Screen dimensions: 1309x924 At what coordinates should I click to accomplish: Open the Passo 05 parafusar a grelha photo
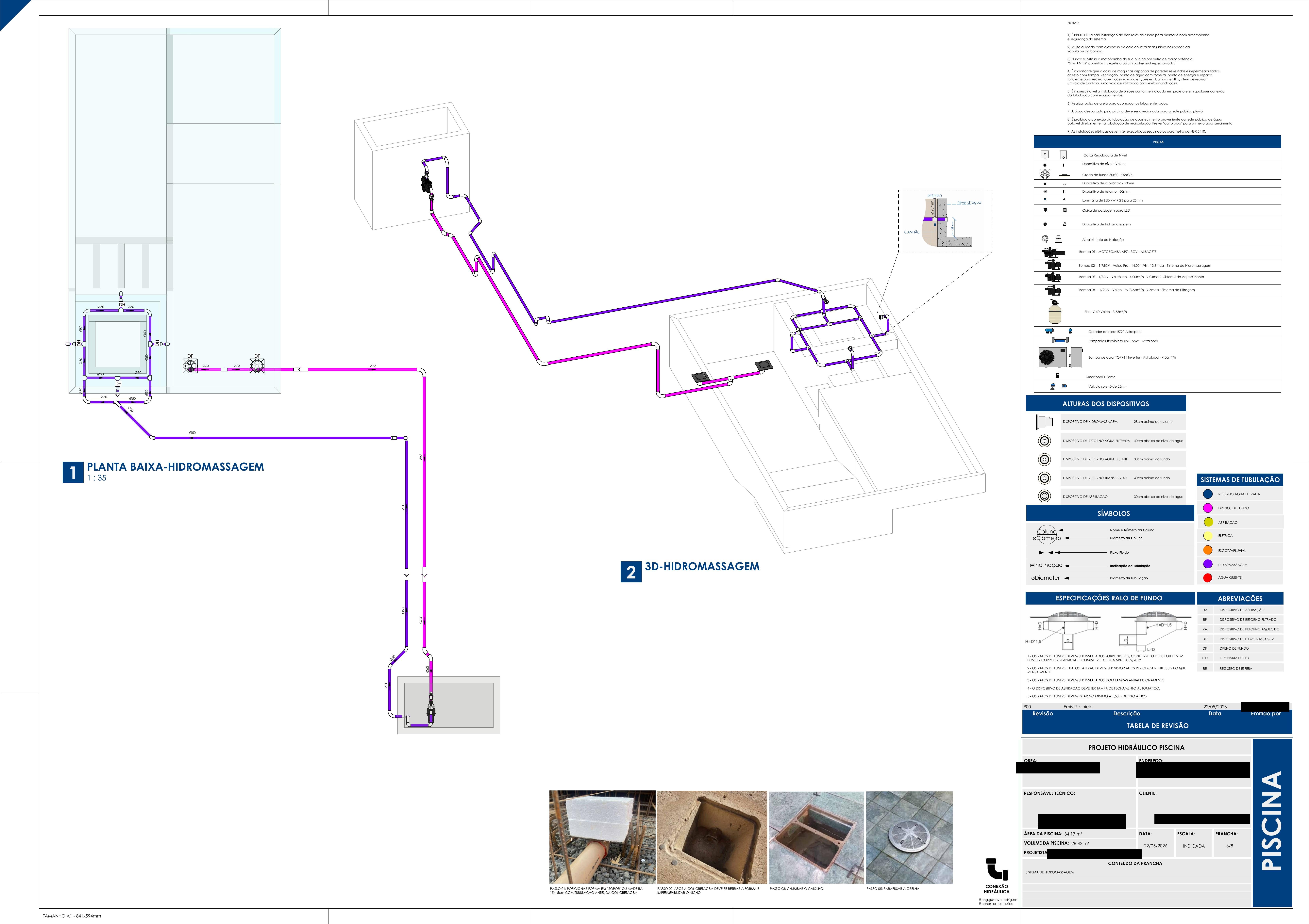(909, 837)
